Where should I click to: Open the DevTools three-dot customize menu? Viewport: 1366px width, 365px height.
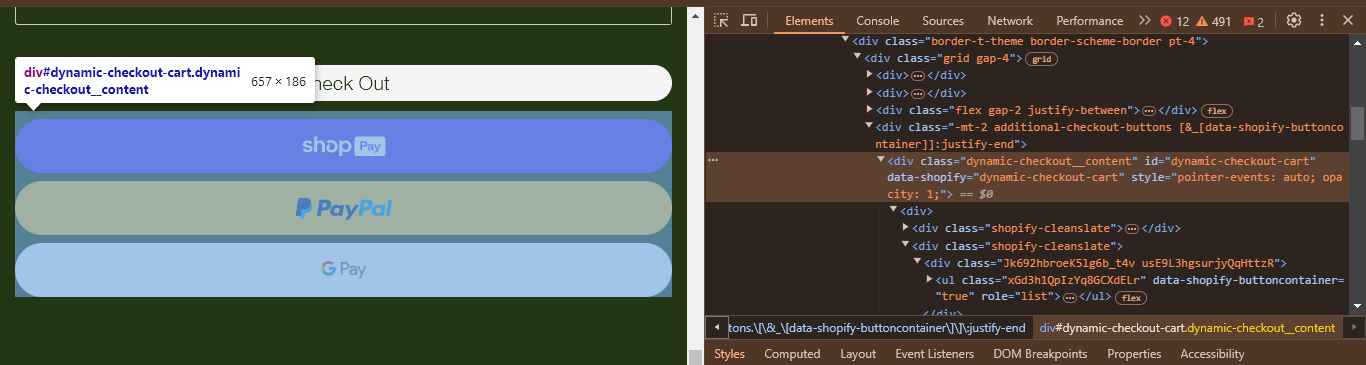pyautogui.click(x=1321, y=20)
